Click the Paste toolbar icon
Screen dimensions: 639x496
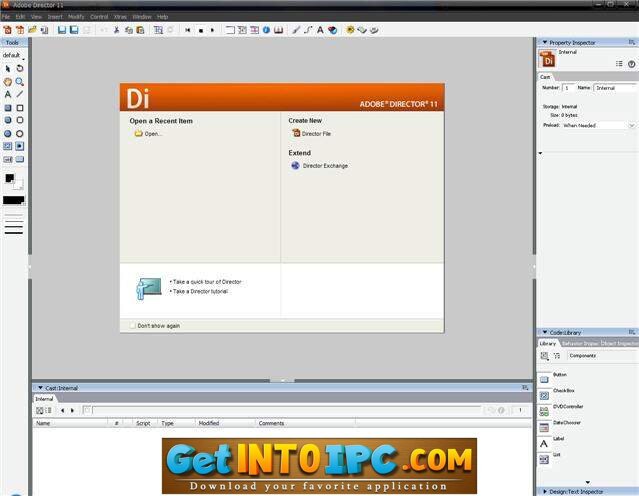[140, 30]
